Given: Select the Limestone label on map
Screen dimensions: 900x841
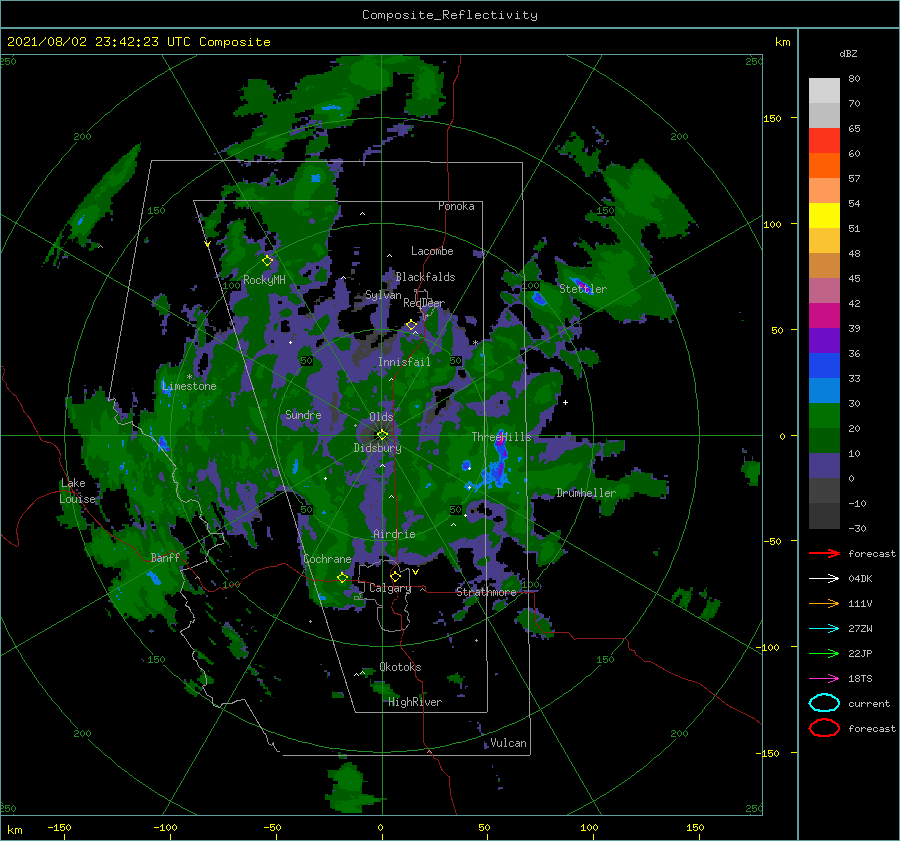Looking at the screenshot, I should click(189, 386).
